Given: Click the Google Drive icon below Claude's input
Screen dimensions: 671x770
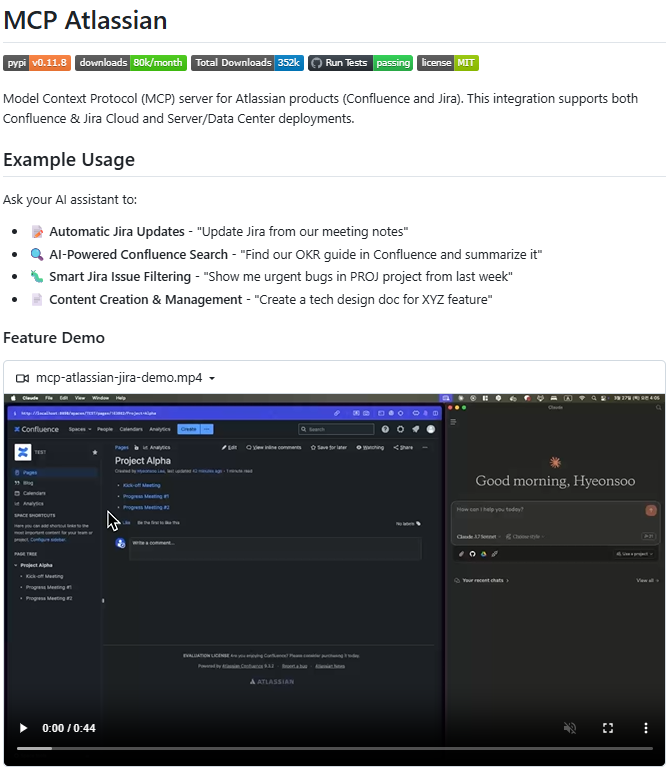Looking at the screenshot, I should (x=483, y=554).
